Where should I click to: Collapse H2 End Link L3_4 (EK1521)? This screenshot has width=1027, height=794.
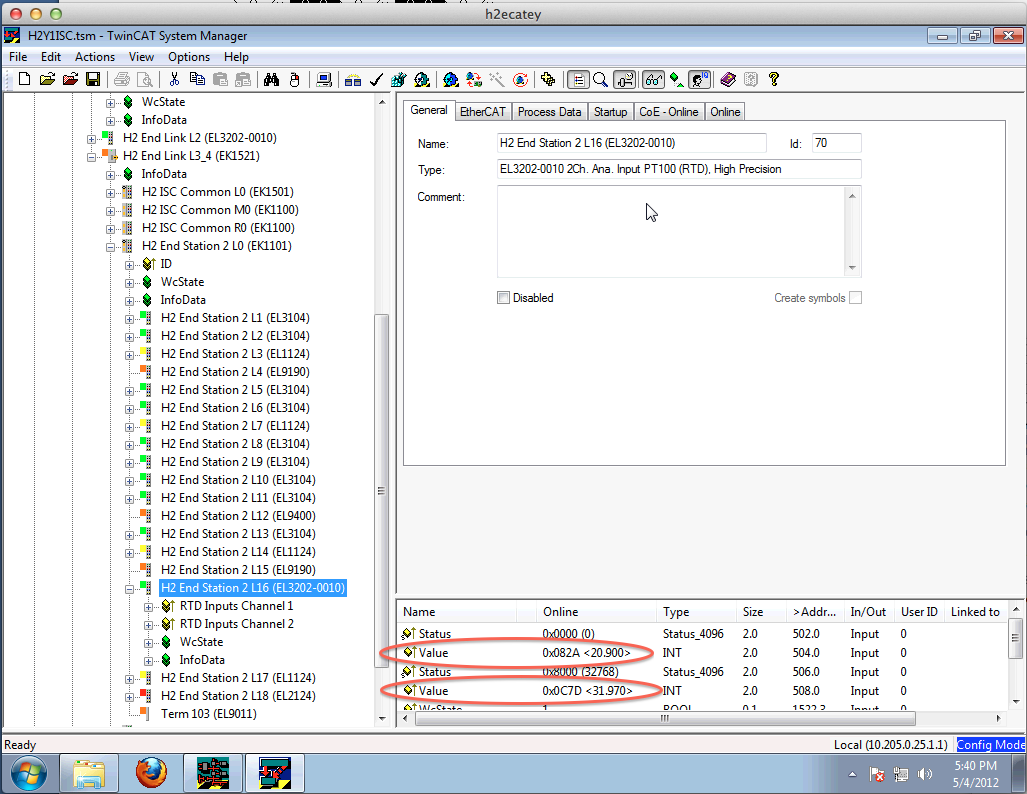pyautogui.click(x=91, y=157)
